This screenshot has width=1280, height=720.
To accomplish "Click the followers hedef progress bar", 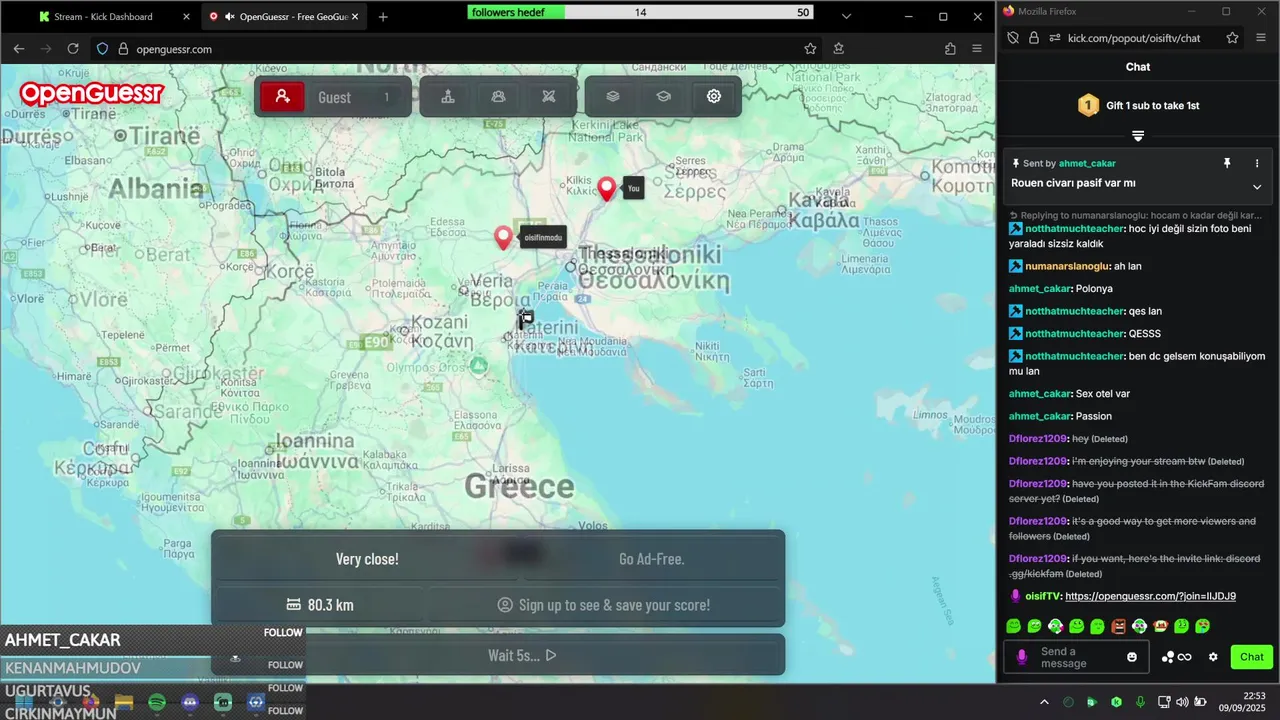I will 640,12.
